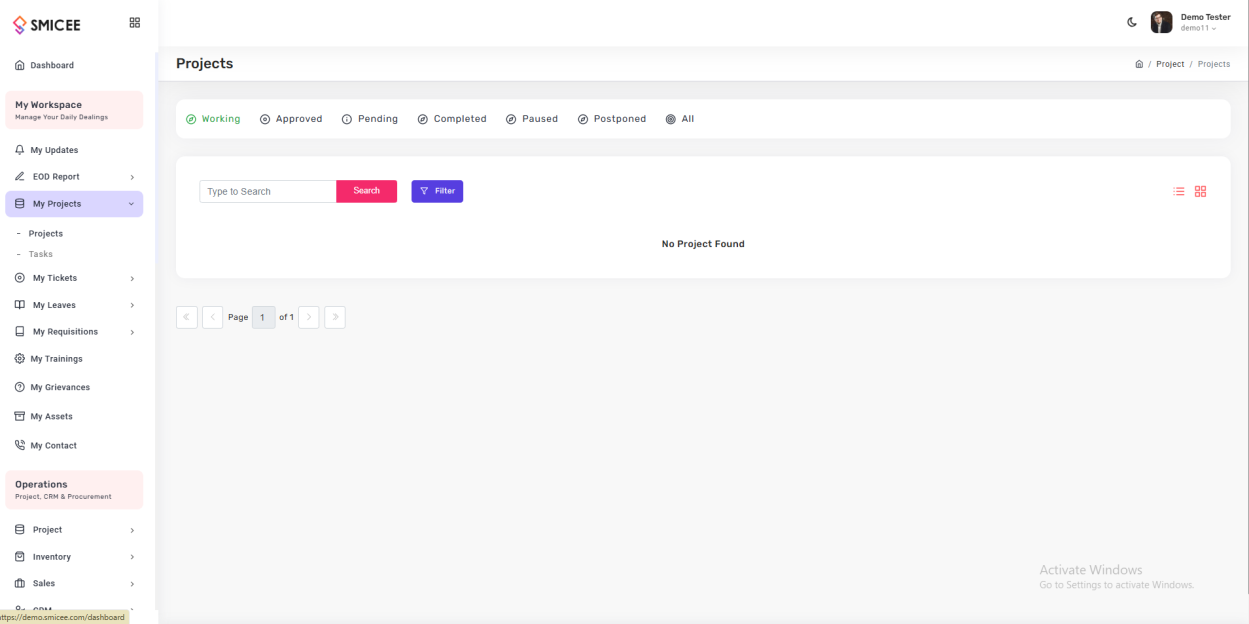The width and height of the screenshot is (1249, 624).
Task: Expand My Tickets chevron
Action: pyautogui.click(x=132, y=278)
